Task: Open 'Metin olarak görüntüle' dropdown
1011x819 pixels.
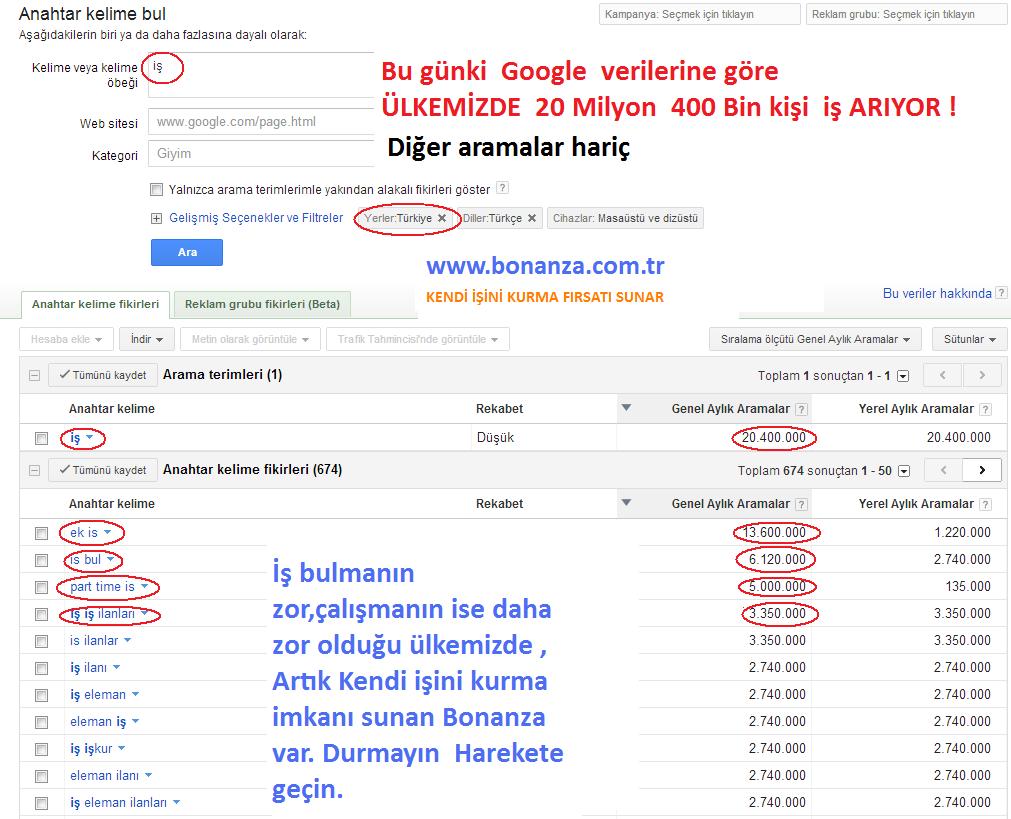Action: point(250,339)
